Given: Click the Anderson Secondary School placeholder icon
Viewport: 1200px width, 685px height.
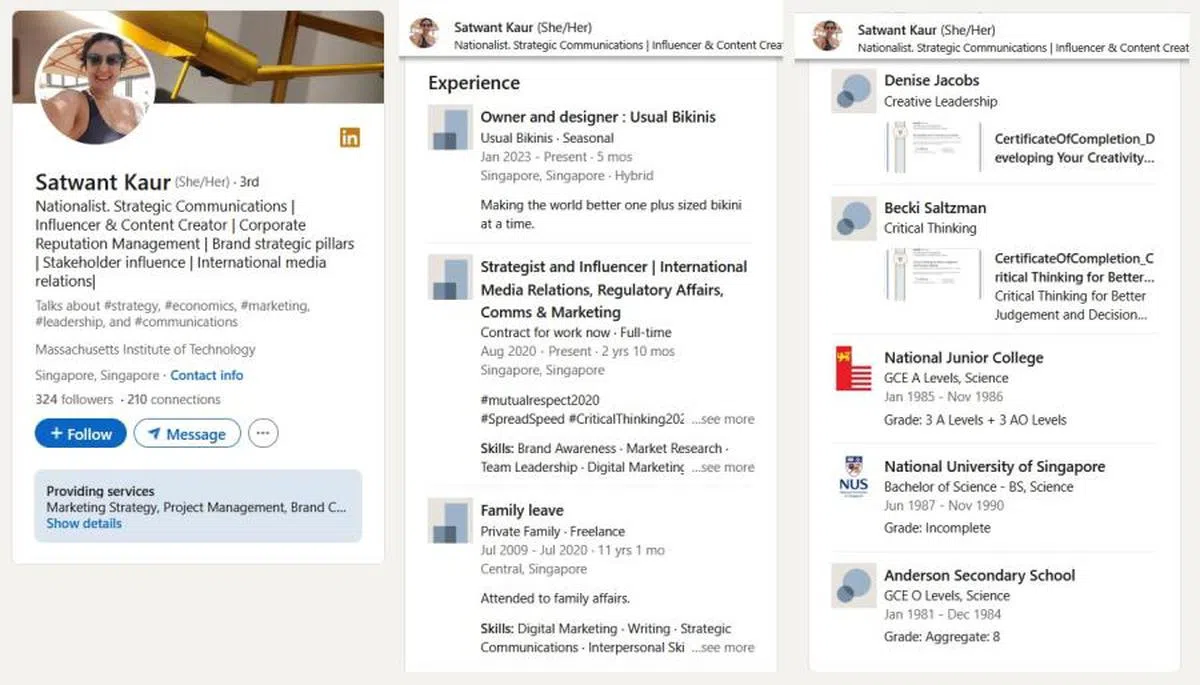Looking at the screenshot, I should pyautogui.click(x=853, y=586).
